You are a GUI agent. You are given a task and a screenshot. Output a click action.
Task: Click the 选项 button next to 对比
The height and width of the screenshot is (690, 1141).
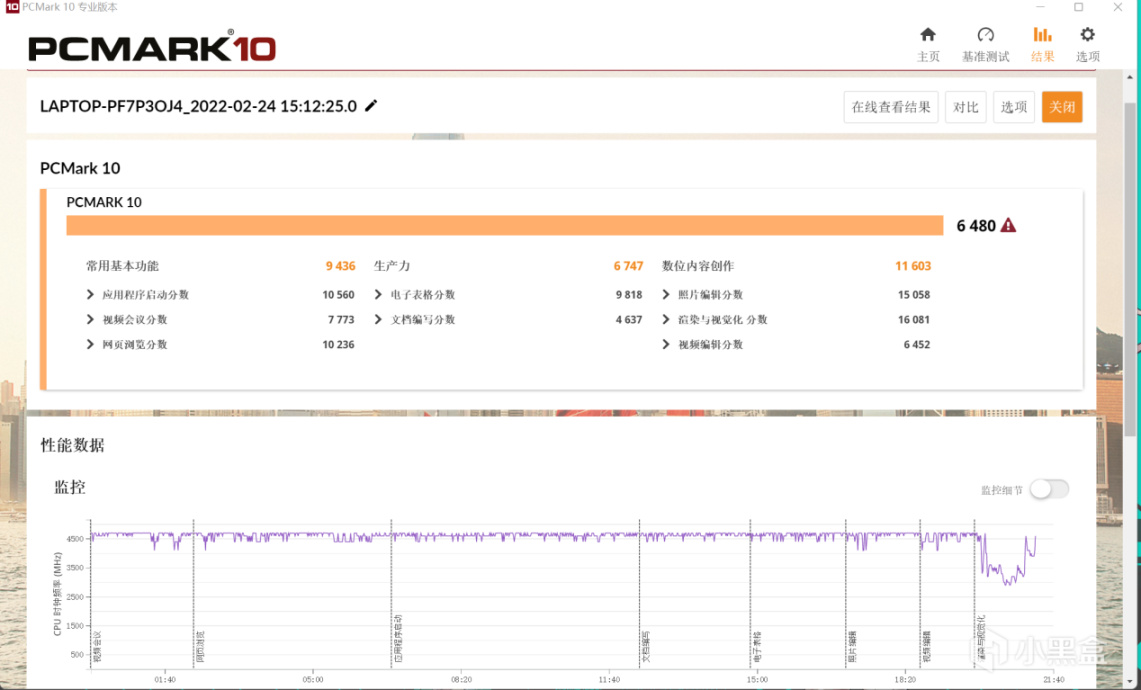[1014, 107]
